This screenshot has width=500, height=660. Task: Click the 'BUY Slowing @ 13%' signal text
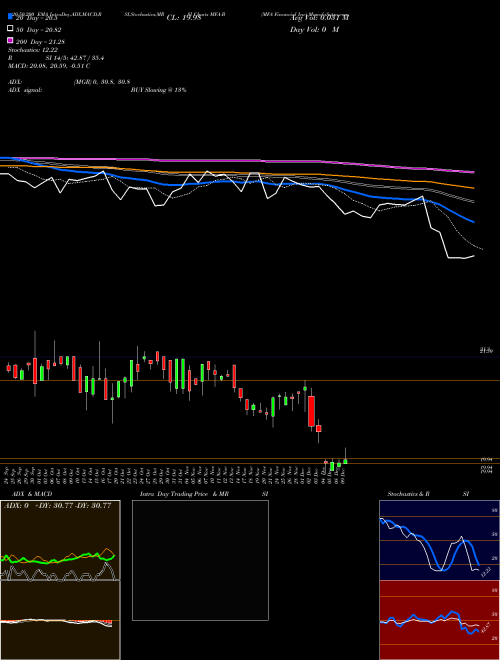pos(158,90)
